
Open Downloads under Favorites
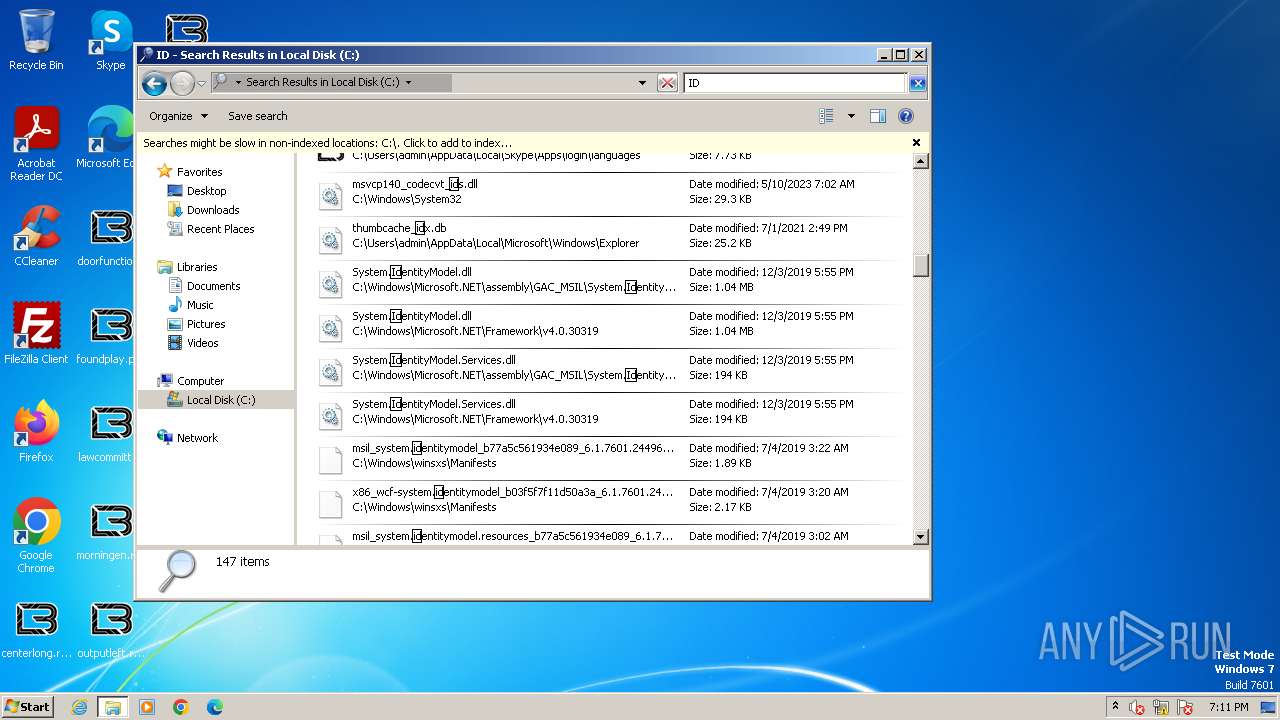click(213, 210)
